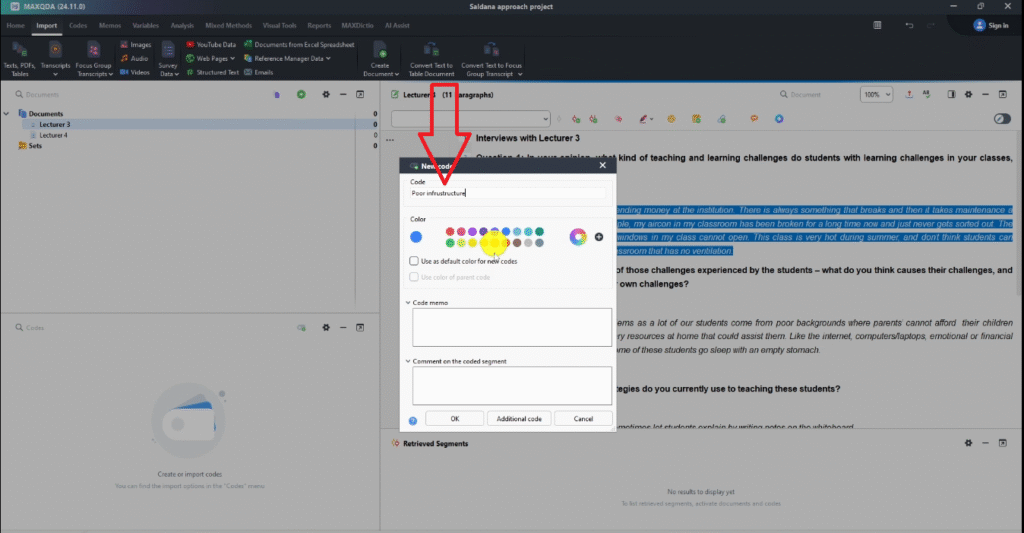The height and width of the screenshot is (533, 1024).
Task: Open the 100% zoom level dropdown
Action: [877, 94]
